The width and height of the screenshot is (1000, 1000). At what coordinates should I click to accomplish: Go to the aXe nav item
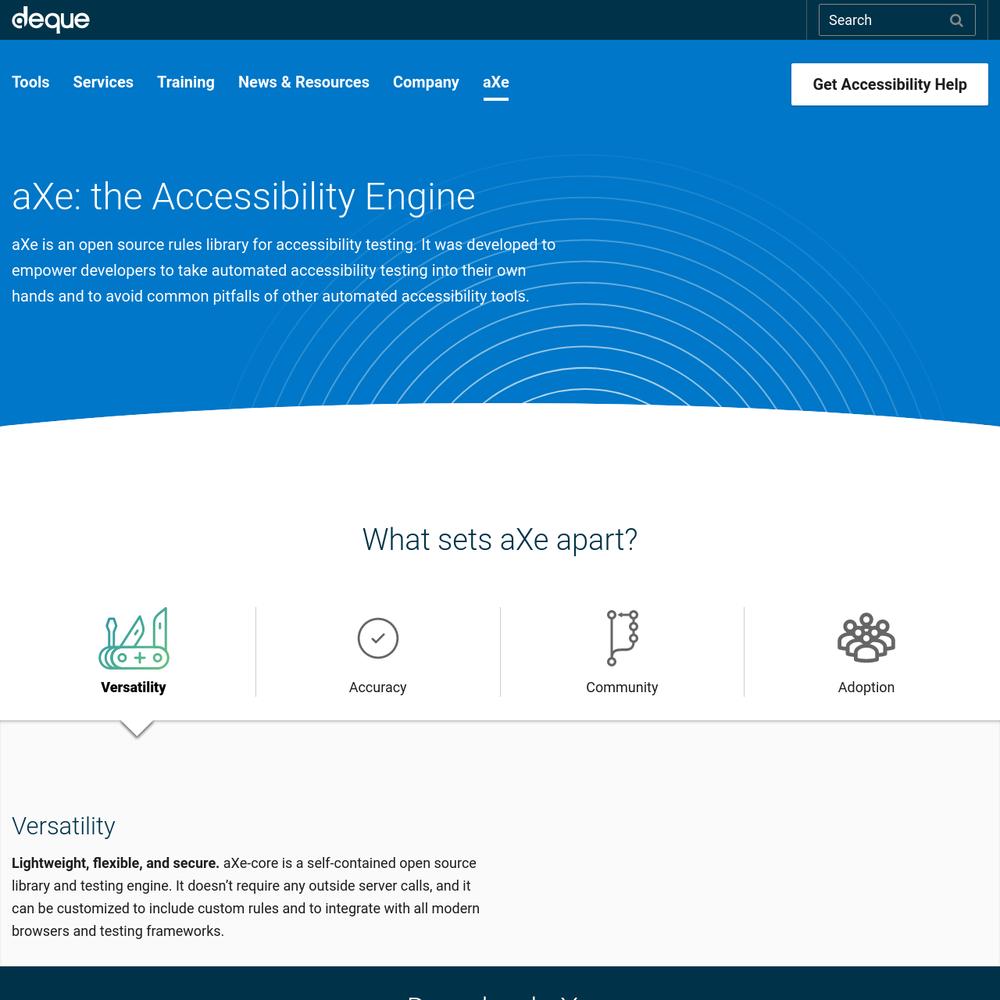pyautogui.click(x=496, y=82)
